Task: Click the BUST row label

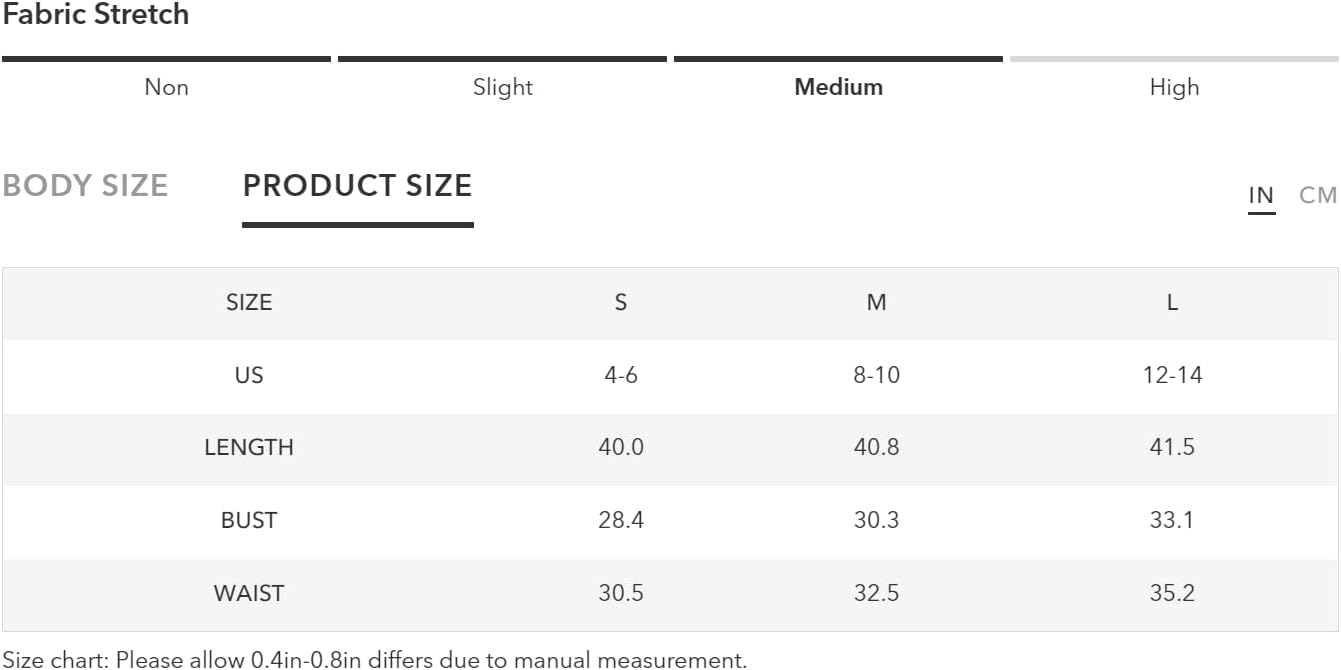Action: [249, 520]
